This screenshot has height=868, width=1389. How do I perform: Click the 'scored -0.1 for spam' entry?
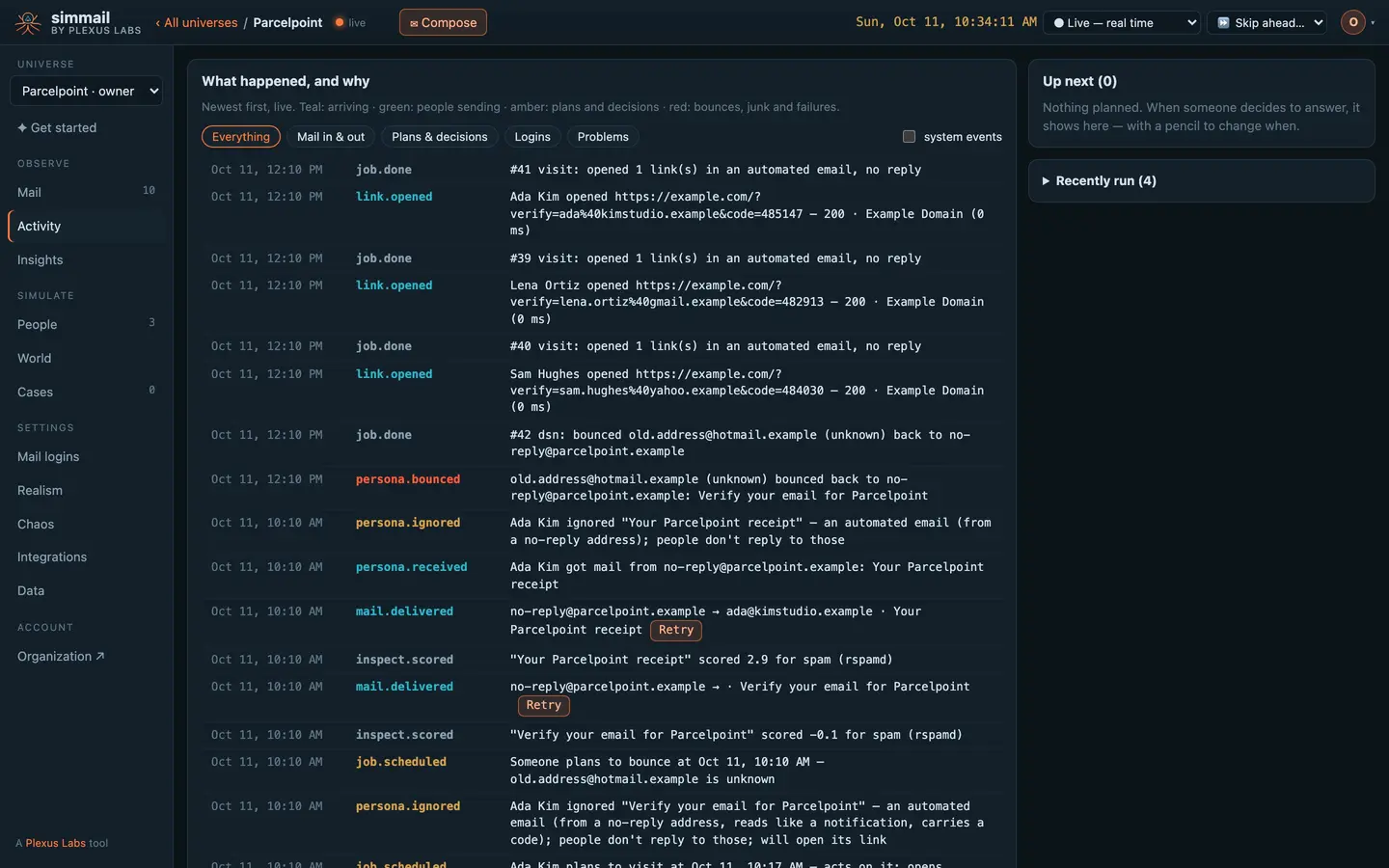(x=736, y=735)
